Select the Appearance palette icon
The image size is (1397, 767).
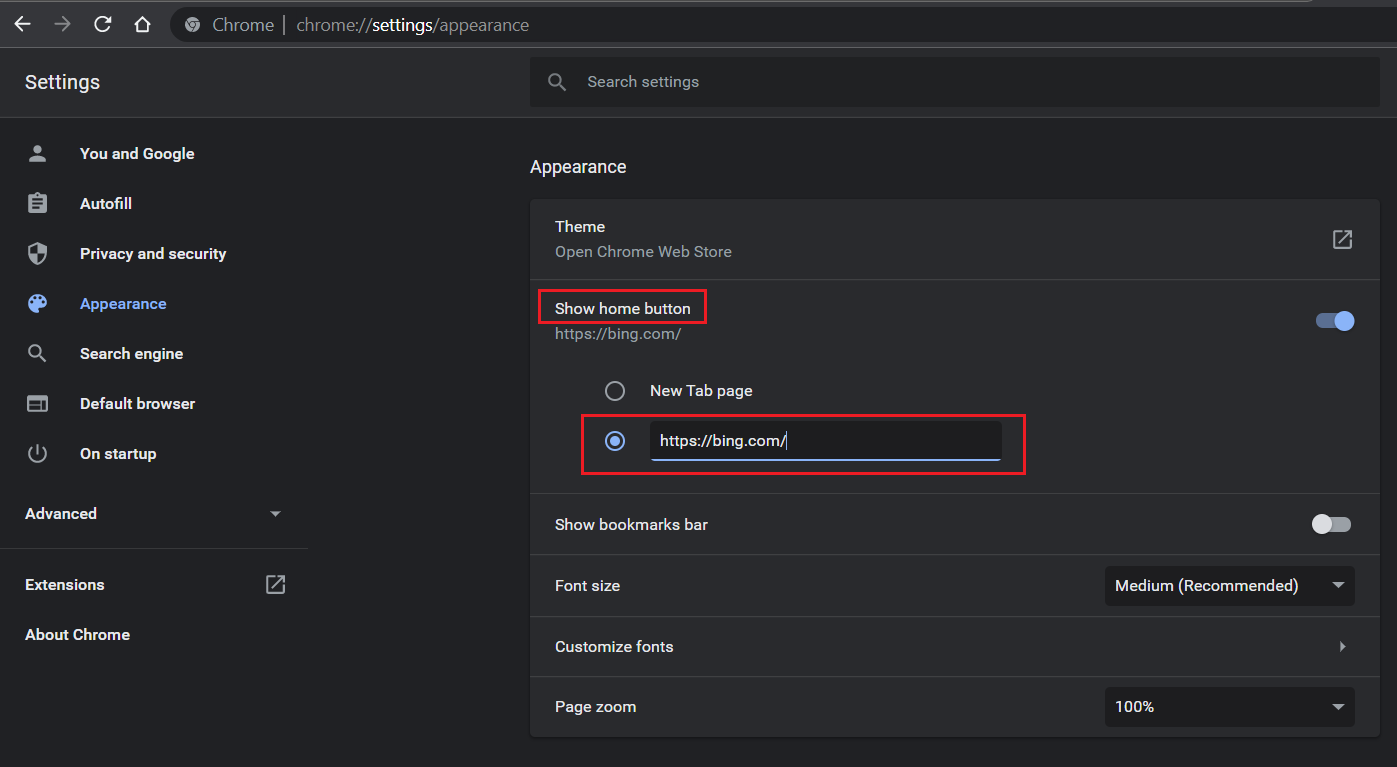click(37, 303)
